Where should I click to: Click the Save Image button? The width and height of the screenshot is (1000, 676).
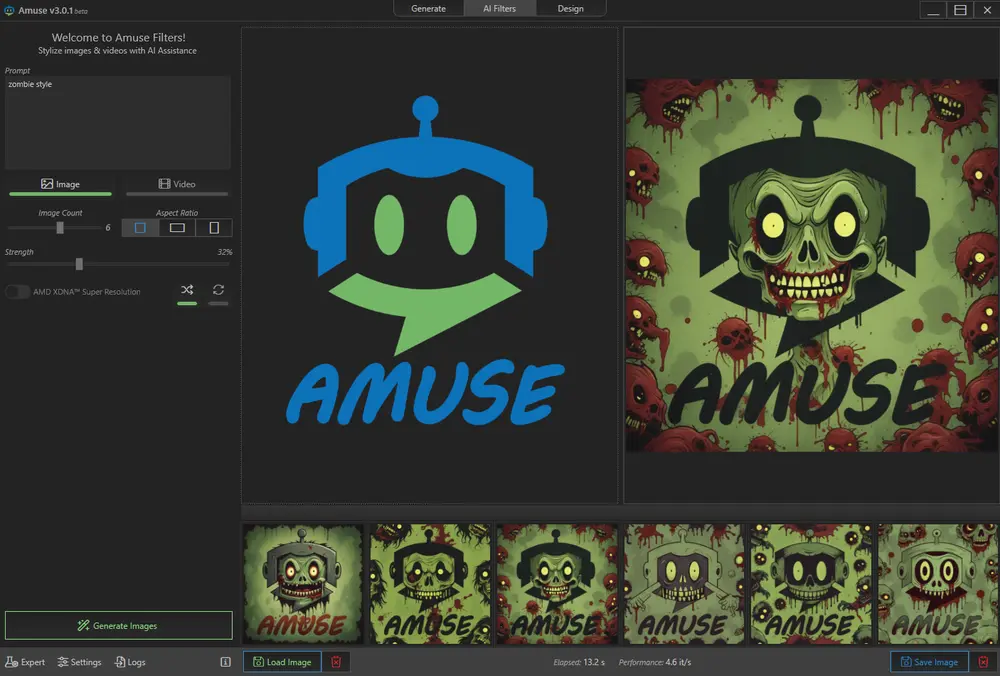929,662
